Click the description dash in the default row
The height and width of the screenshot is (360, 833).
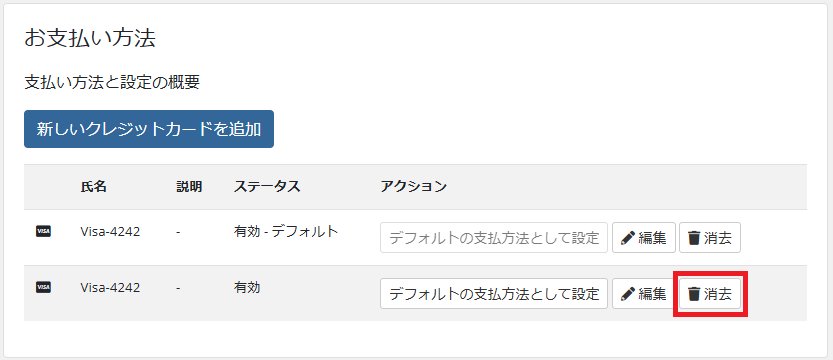click(x=179, y=232)
